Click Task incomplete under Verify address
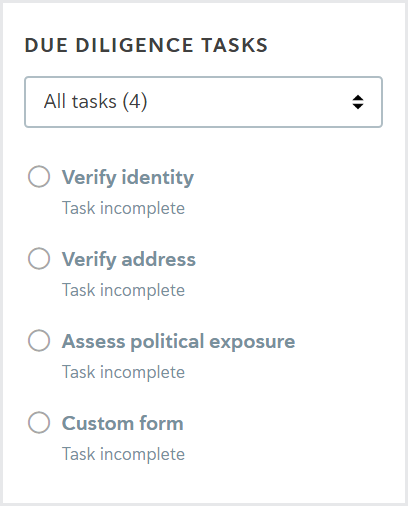 pos(123,290)
